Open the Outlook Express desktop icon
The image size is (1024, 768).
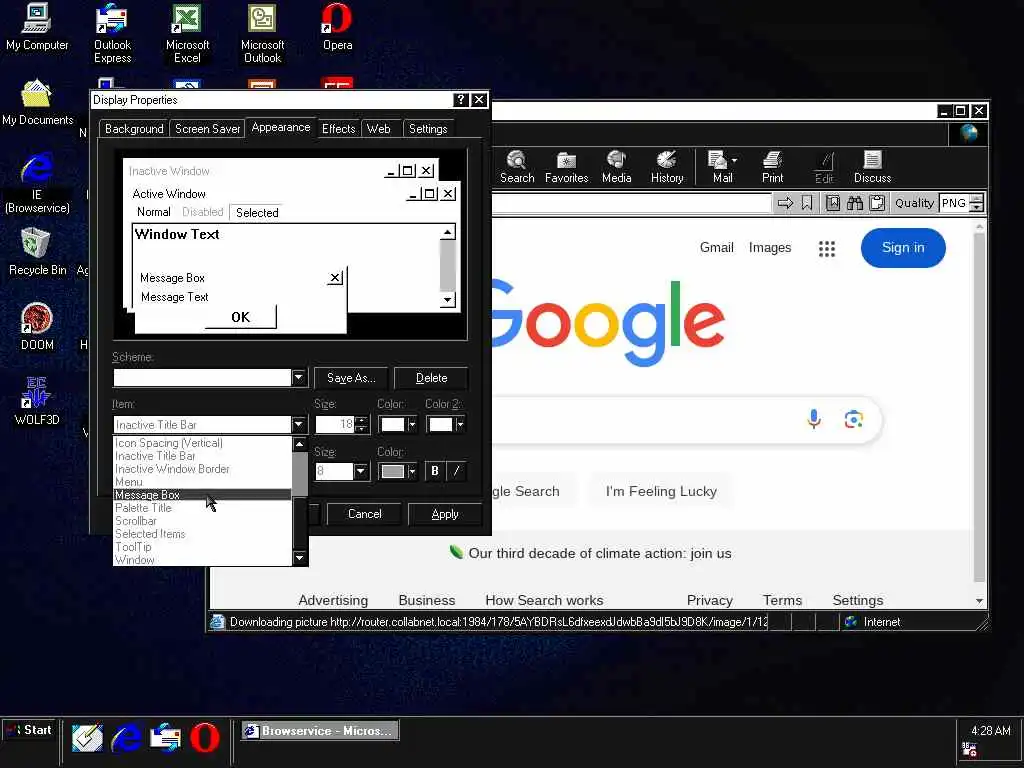coord(112,34)
